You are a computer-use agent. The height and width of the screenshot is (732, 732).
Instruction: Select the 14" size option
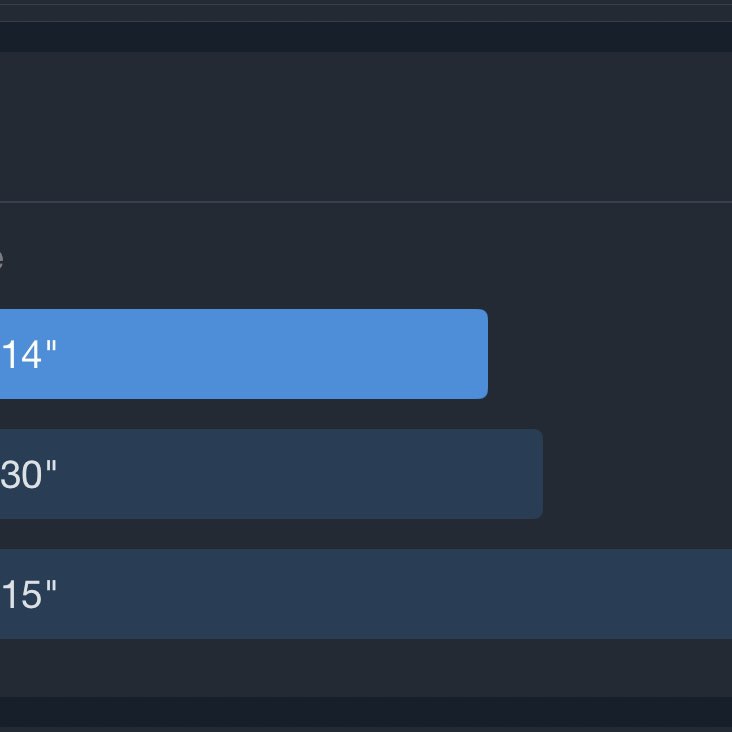[240, 354]
